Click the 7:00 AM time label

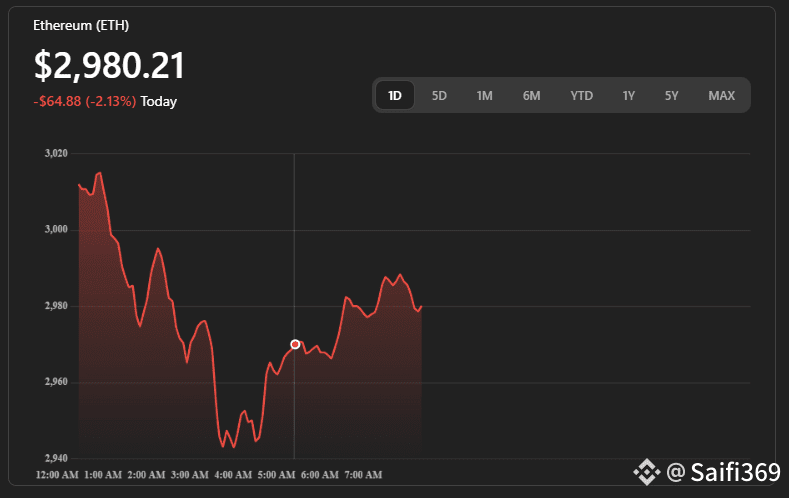coord(363,475)
